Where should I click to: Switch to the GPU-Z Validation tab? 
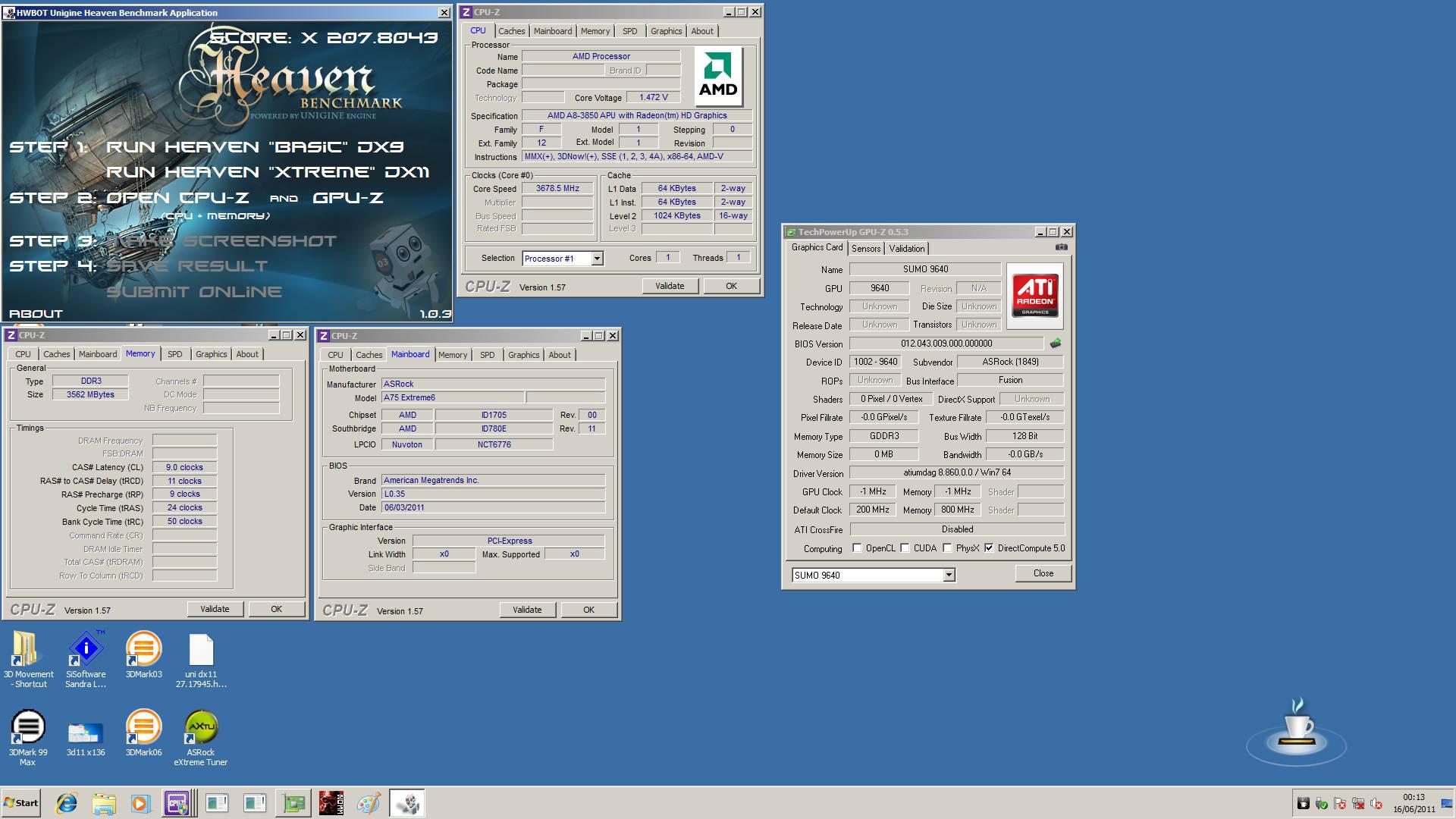pos(907,249)
